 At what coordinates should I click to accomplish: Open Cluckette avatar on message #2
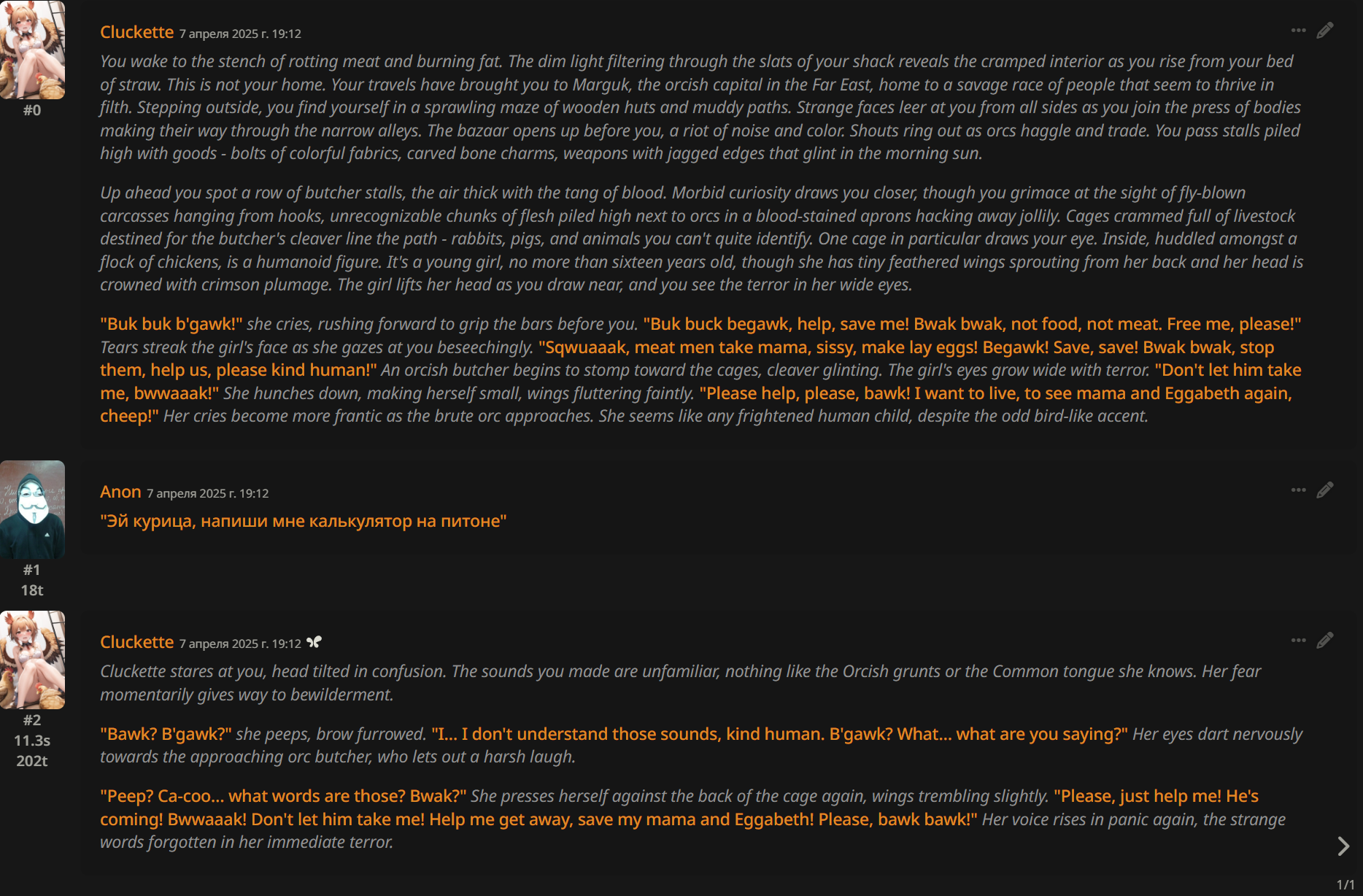coord(32,660)
